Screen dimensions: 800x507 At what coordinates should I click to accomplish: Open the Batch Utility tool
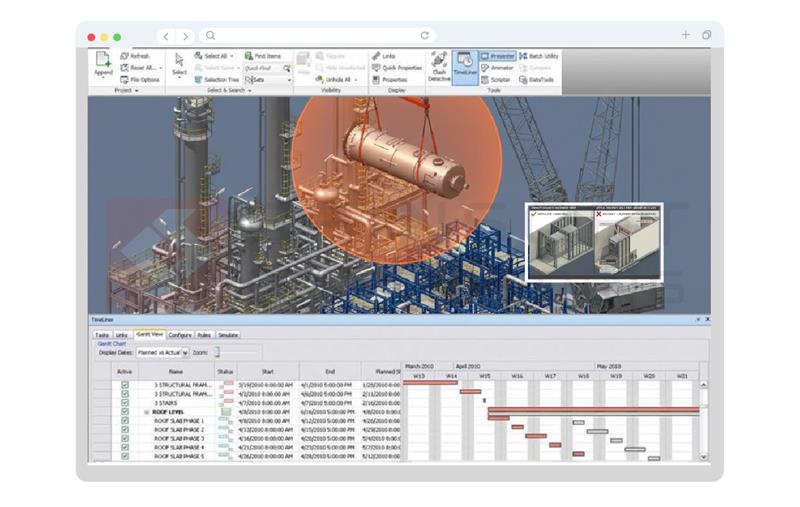click(x=539, y=56)
